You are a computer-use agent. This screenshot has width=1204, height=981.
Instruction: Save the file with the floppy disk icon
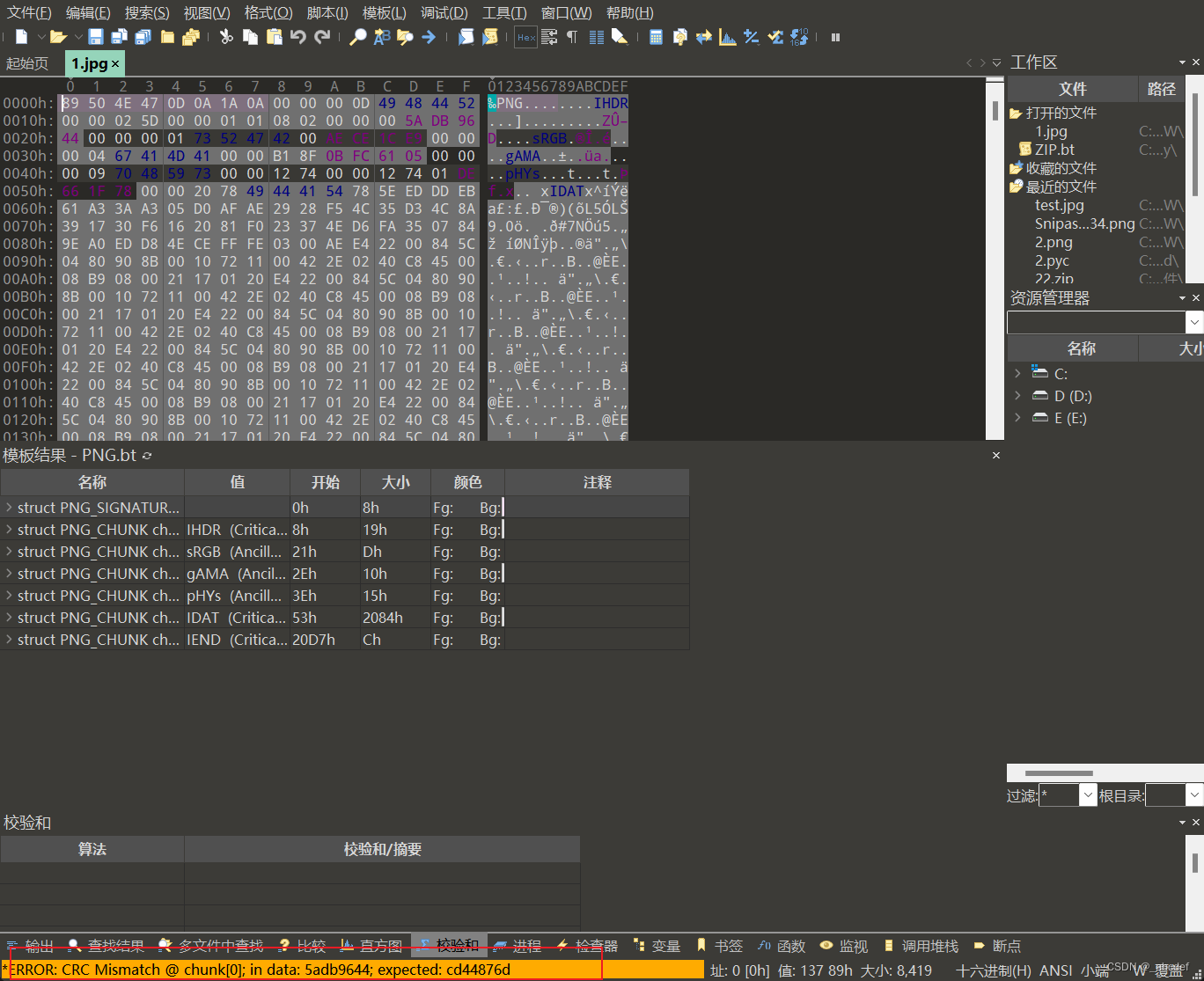tap(96, 37)
